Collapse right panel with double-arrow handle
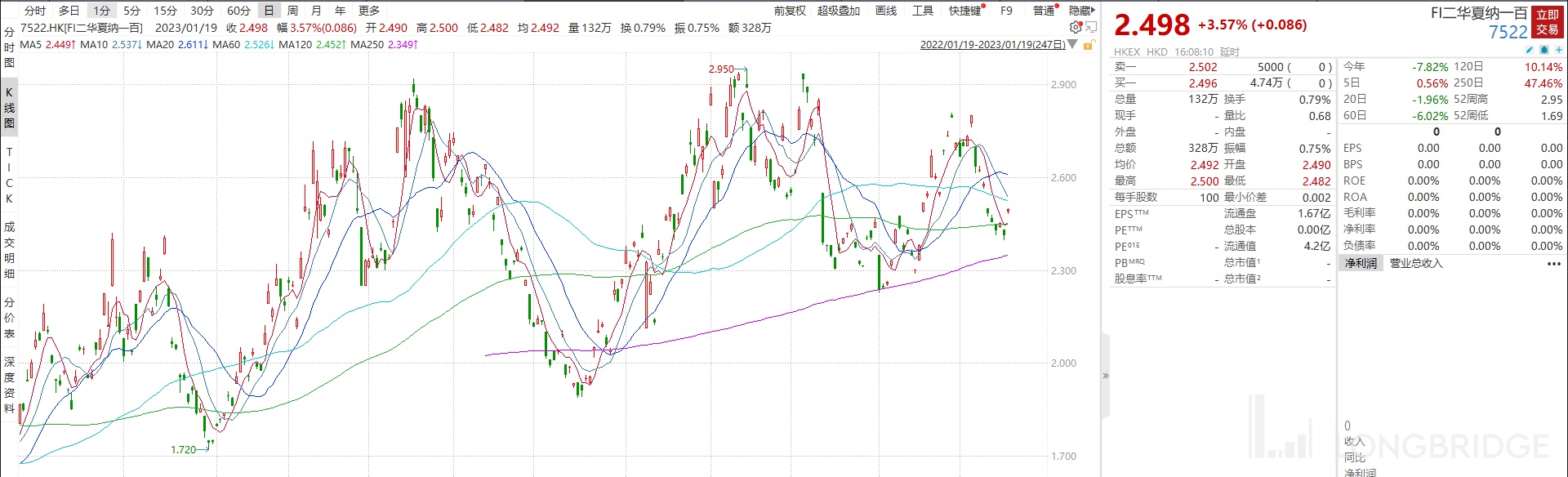Screen dimensions: 1568x477 click(1106, 376)
